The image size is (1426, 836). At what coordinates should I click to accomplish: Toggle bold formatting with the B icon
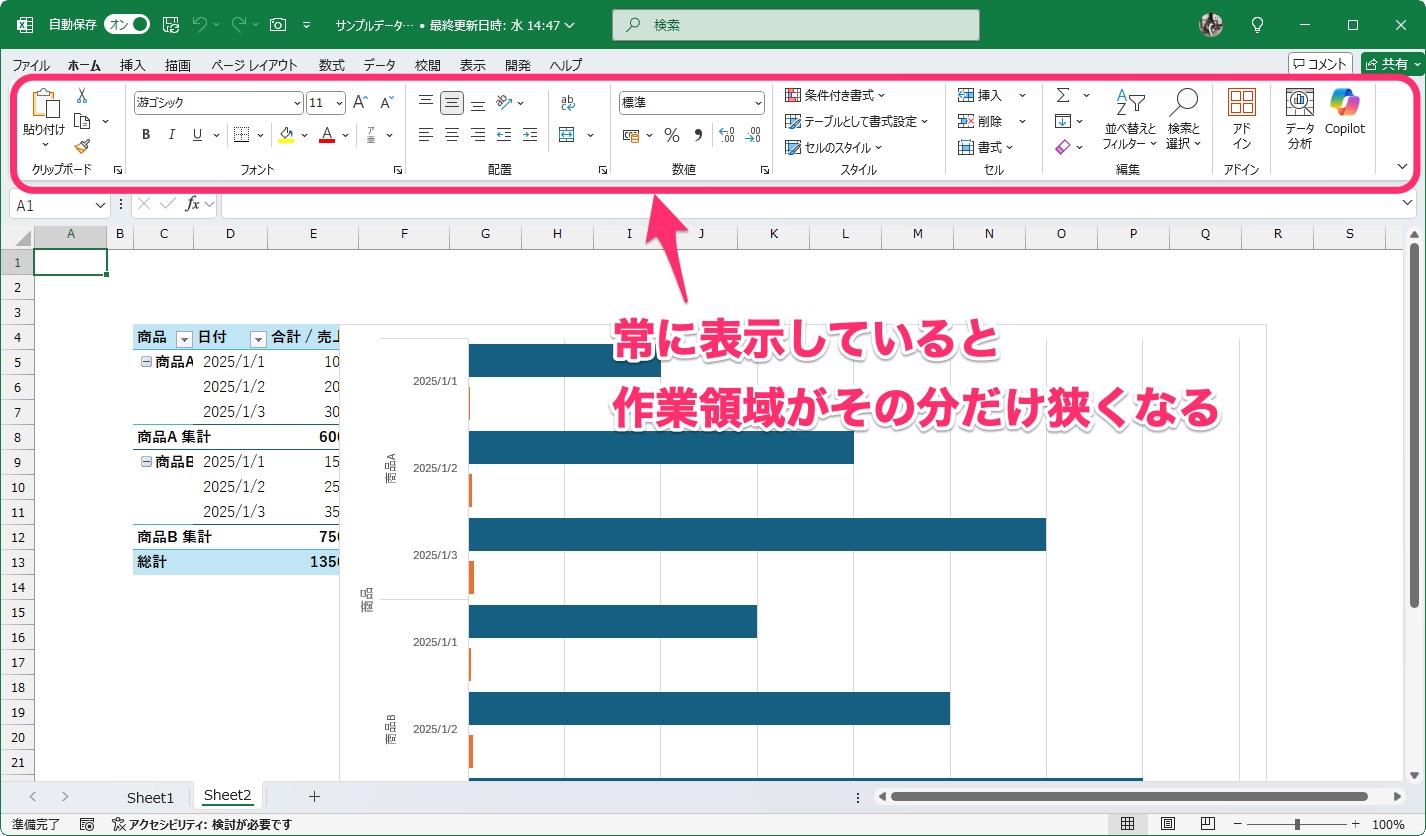click(145, 134)
